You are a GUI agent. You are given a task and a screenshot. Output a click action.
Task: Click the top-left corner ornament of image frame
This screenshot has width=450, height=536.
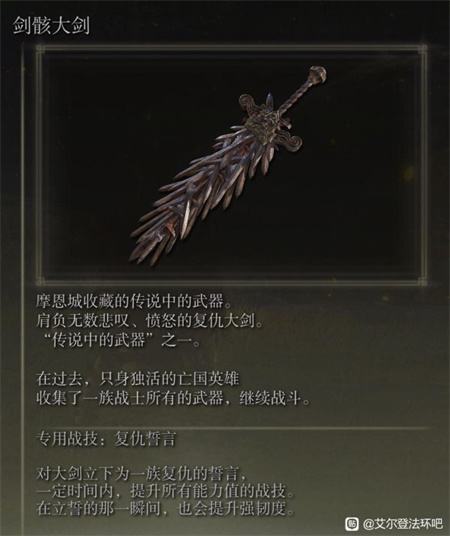click(40, 50)
